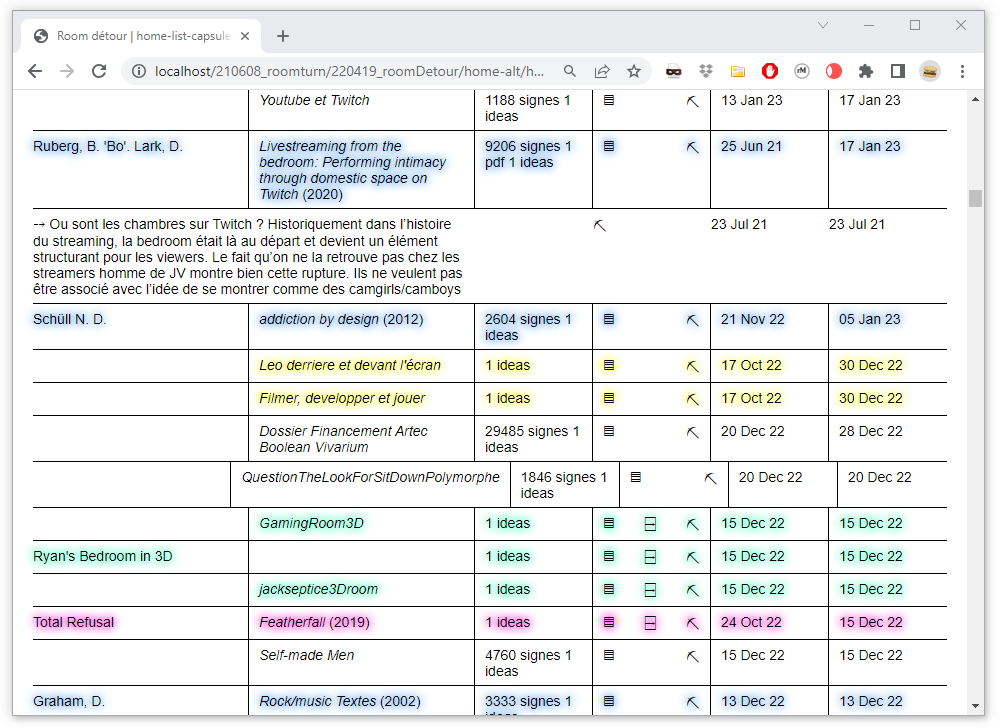Toggle the browser side panel
This screenshot has width=1004, height=728.
click(x=898, y=71)
